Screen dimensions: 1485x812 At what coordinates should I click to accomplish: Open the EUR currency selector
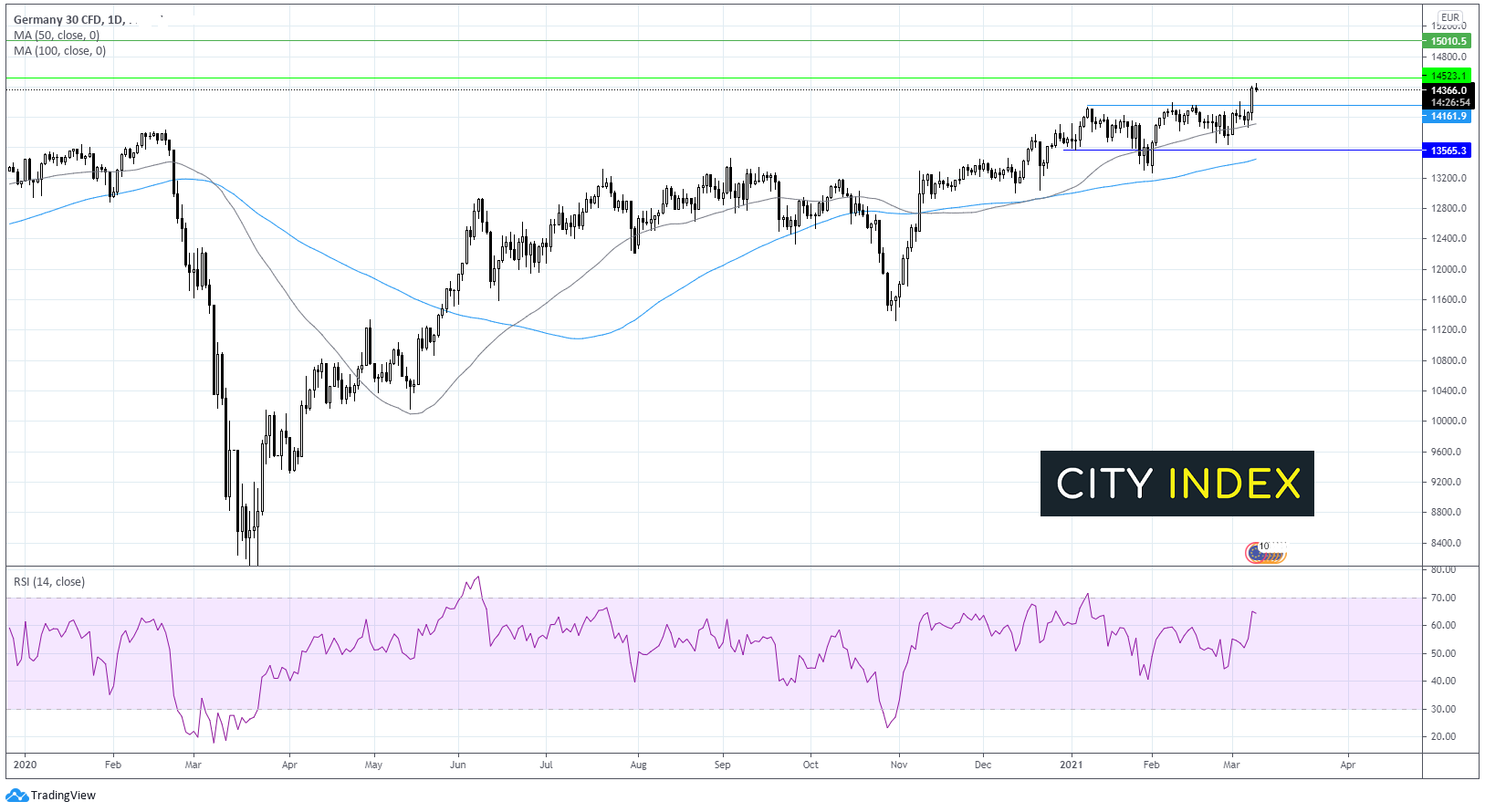pos(1449,17)
